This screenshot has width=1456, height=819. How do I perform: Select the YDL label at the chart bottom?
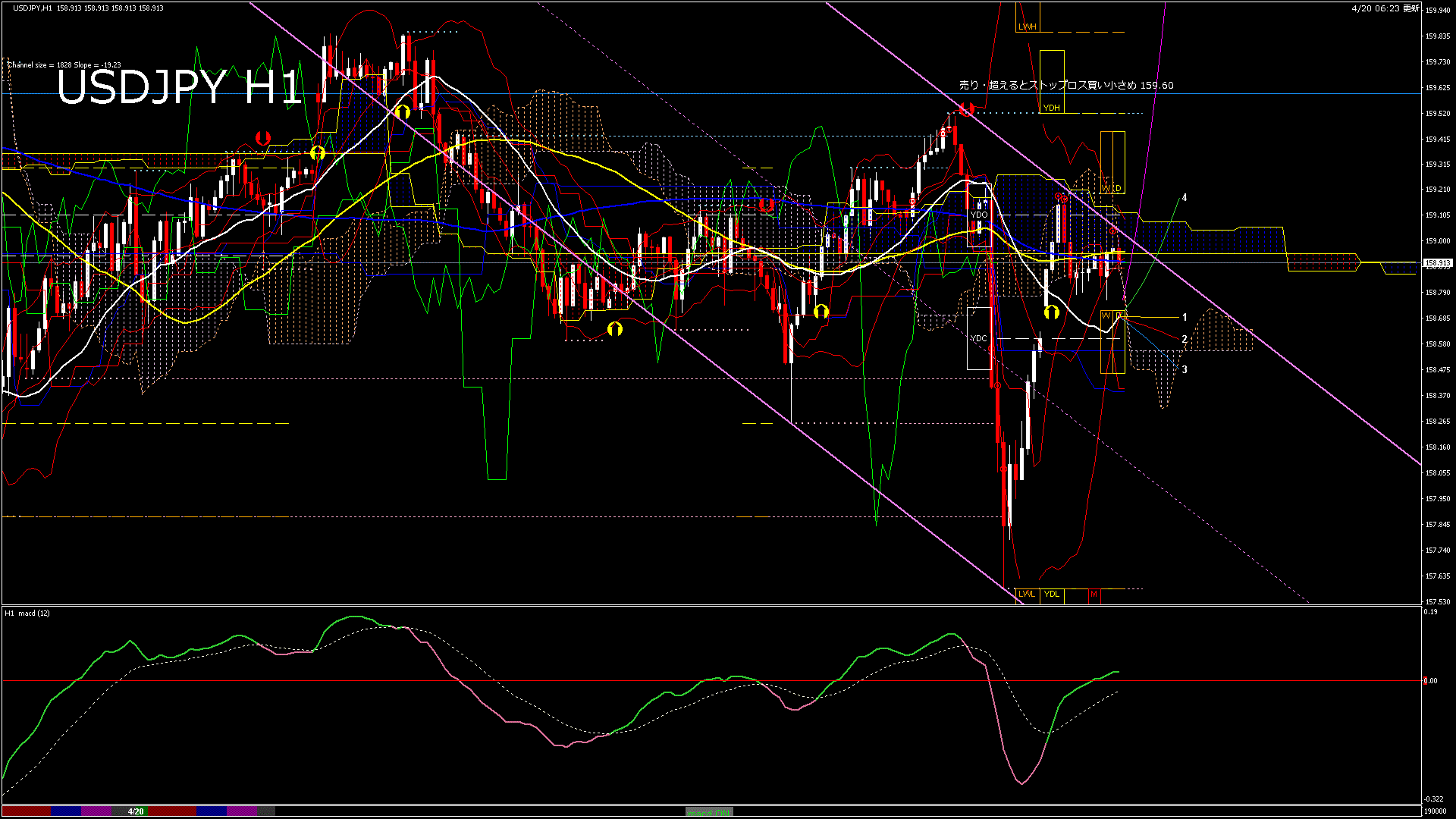(x=1051, y=594)
